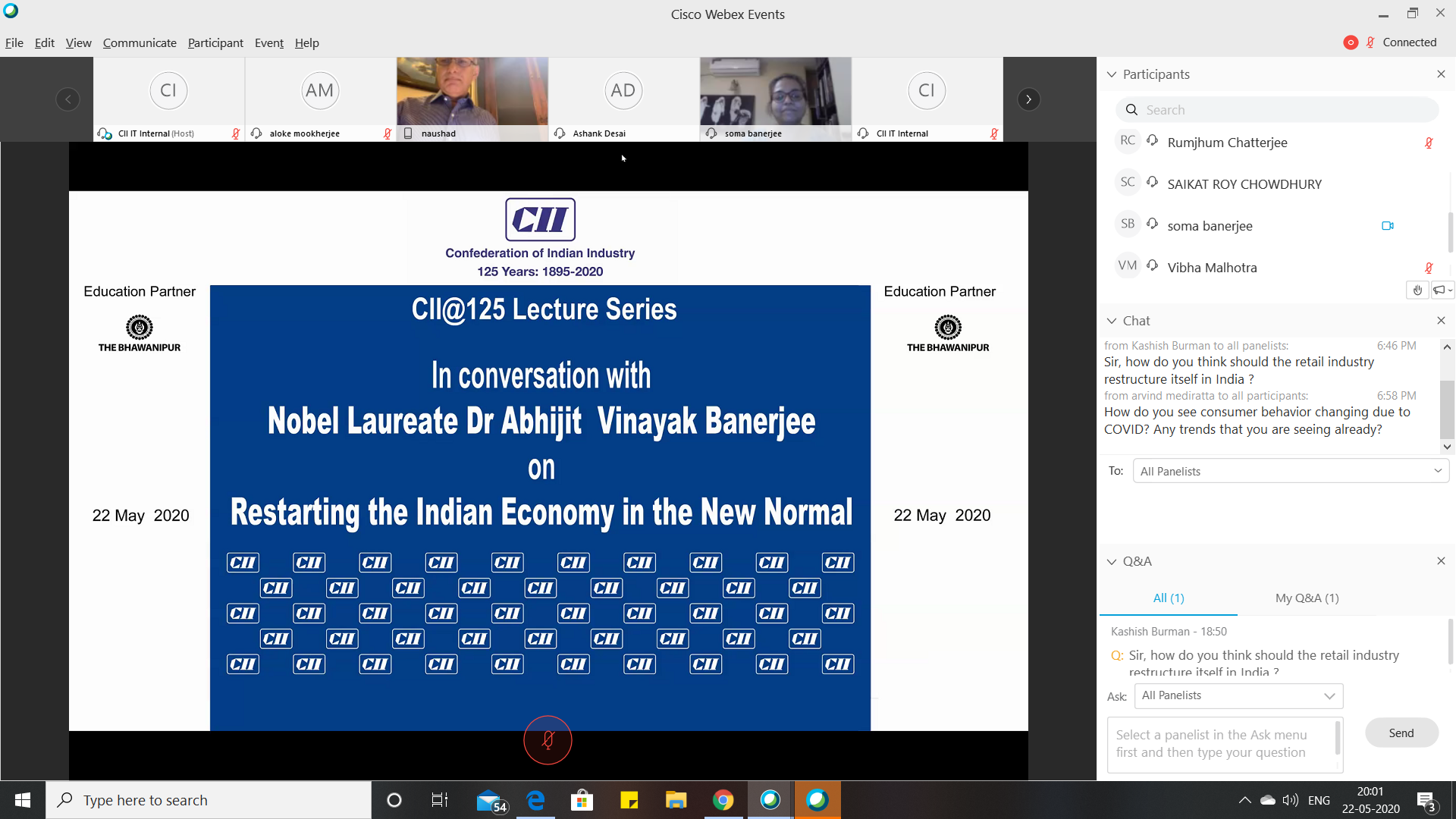Open the Event menu
Image resolution: width=1456 pixels, height=819 pixels.
click(269, 43)
